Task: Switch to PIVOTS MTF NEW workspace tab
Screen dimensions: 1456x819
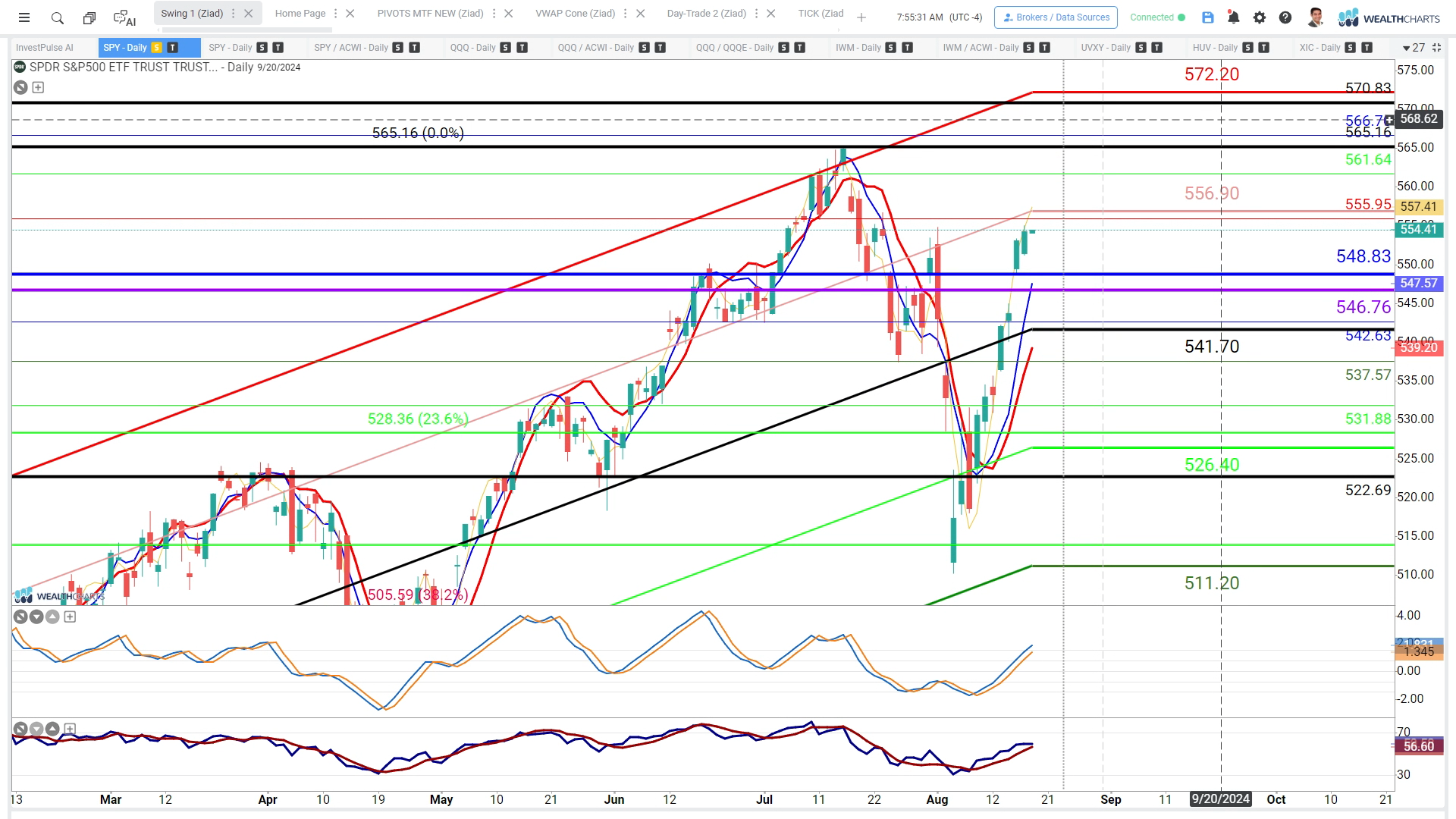Action: coord(430,14)
